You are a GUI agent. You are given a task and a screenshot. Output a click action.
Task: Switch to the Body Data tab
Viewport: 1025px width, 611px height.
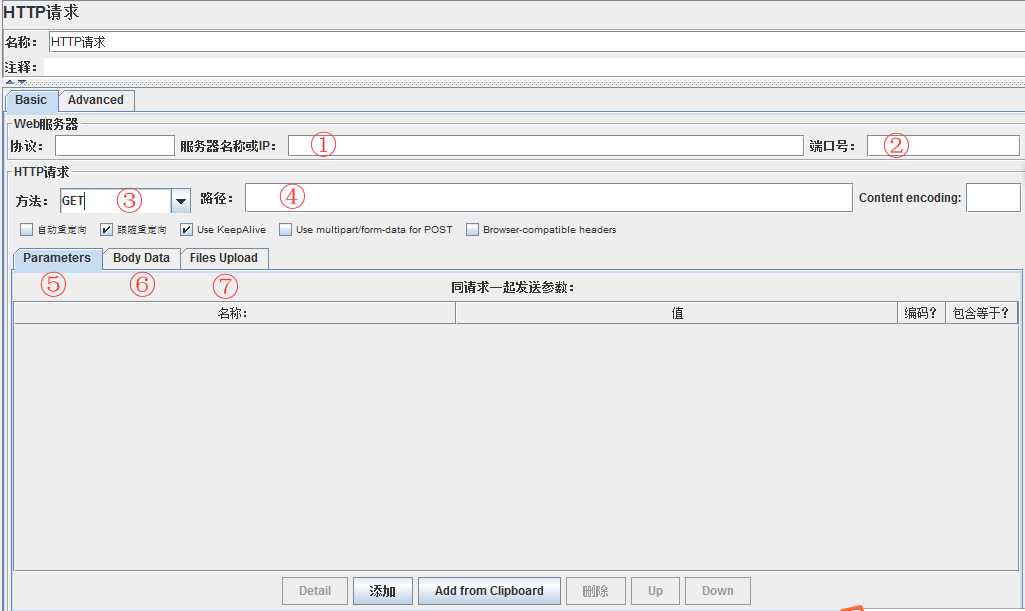[x=141, y=258]
